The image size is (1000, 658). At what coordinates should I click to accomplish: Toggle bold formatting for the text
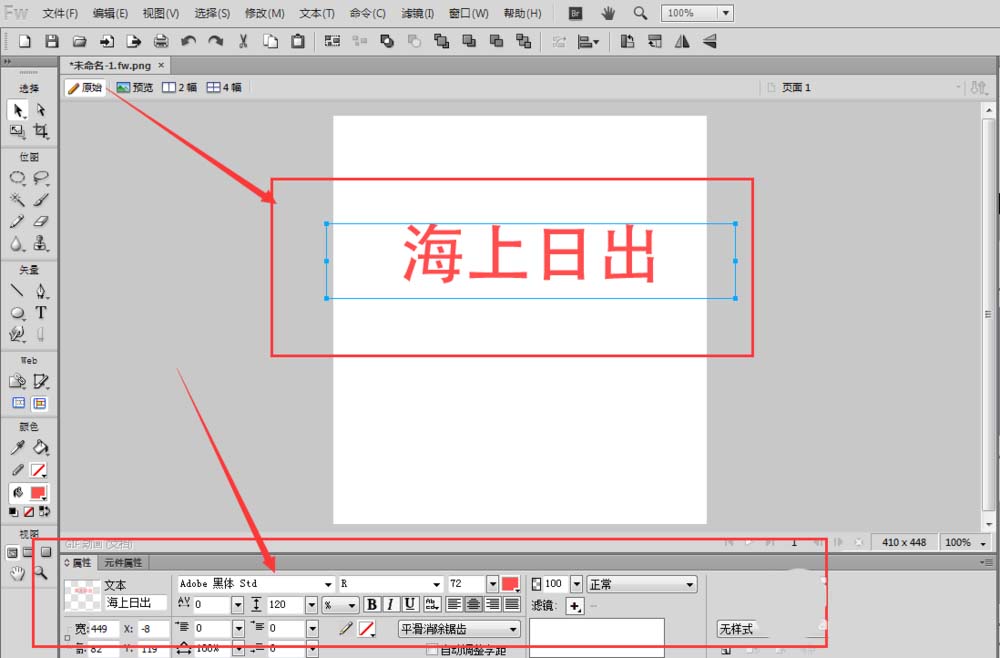coord(371,604)
